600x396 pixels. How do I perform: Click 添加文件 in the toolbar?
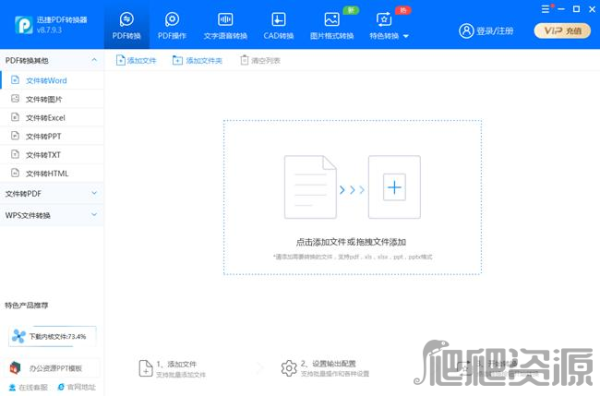click(136, 60)
